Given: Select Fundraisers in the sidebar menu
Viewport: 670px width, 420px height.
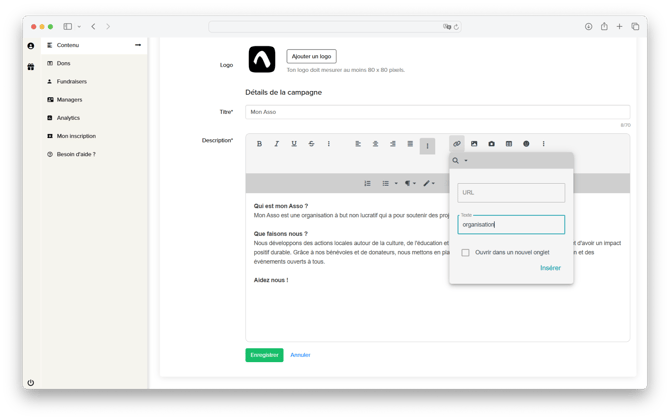Looking at the screenshot, I should point(71,81).
